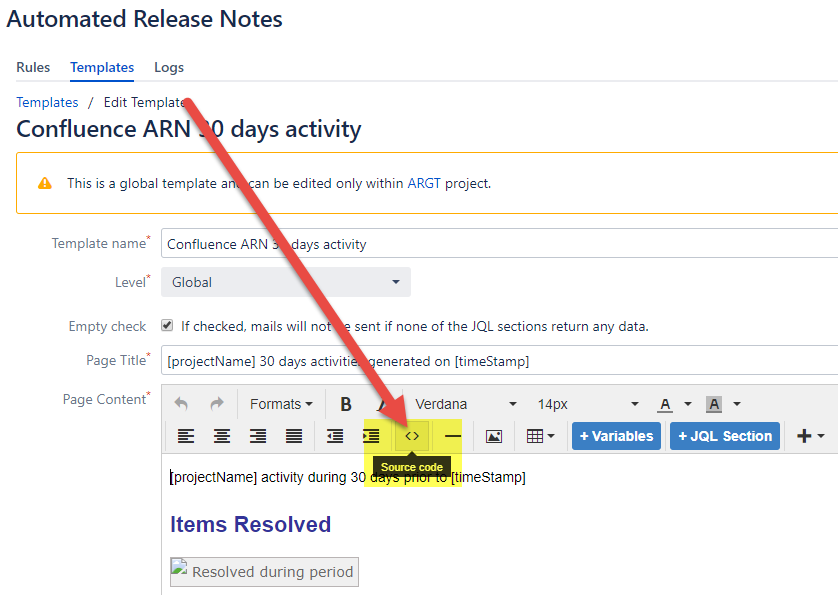Viewport: 838px width, 595px height.
Task: Toggle bold formatting in the editor
Action: pos(346,404)
